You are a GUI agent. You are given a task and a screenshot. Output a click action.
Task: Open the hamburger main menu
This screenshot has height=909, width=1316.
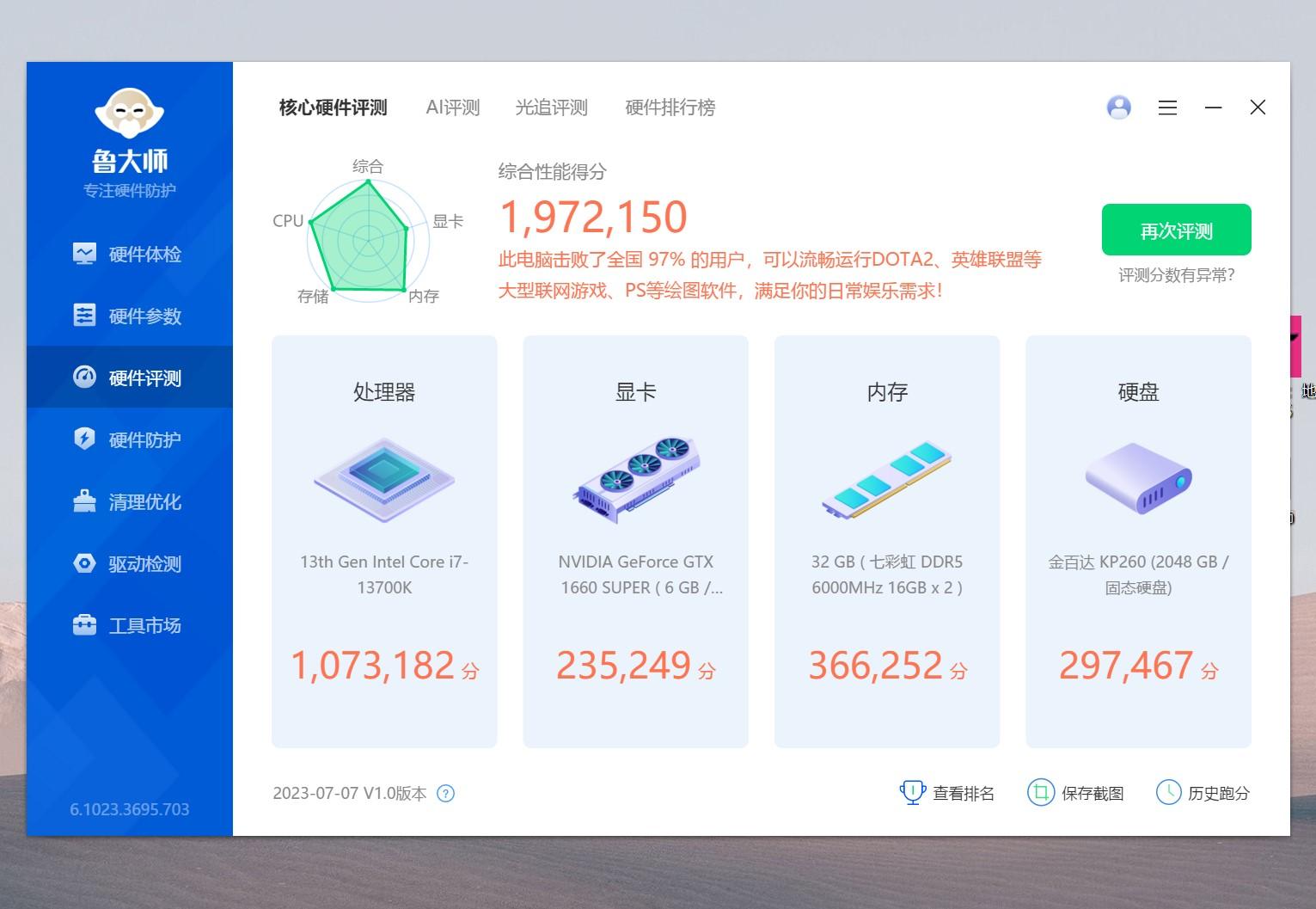point(1167,107)
